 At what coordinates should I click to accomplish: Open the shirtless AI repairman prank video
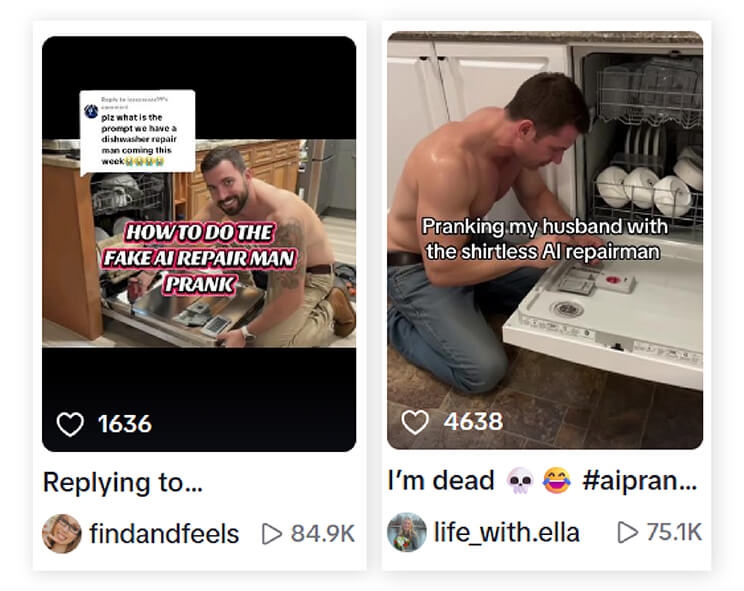coord(545,240)
